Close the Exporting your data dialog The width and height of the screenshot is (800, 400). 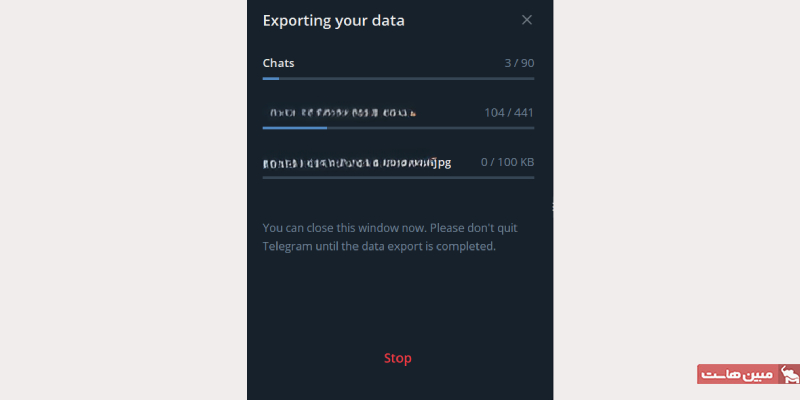coord(527,20)
